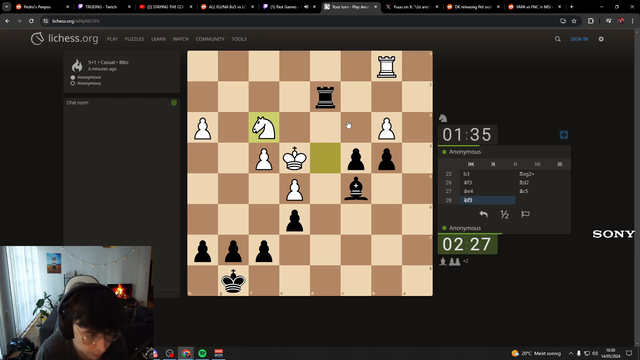This screenshot has width=640, height=360.
Task: Mute audio on Riot Games tab
Action: coord(306,7)
